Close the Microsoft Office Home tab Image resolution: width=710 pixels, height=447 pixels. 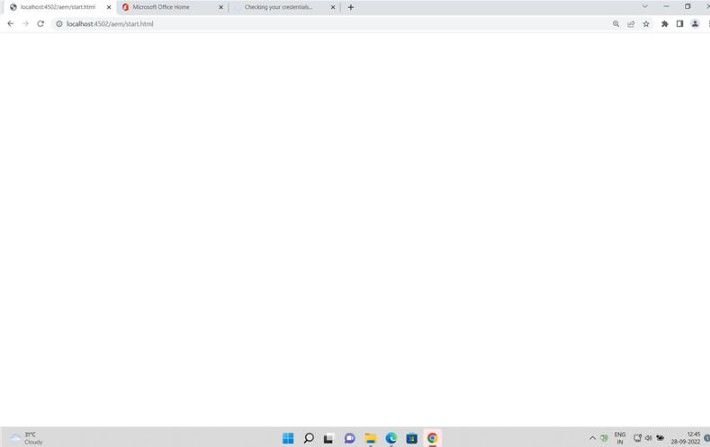pyautogui.click(x=220, y=7)
